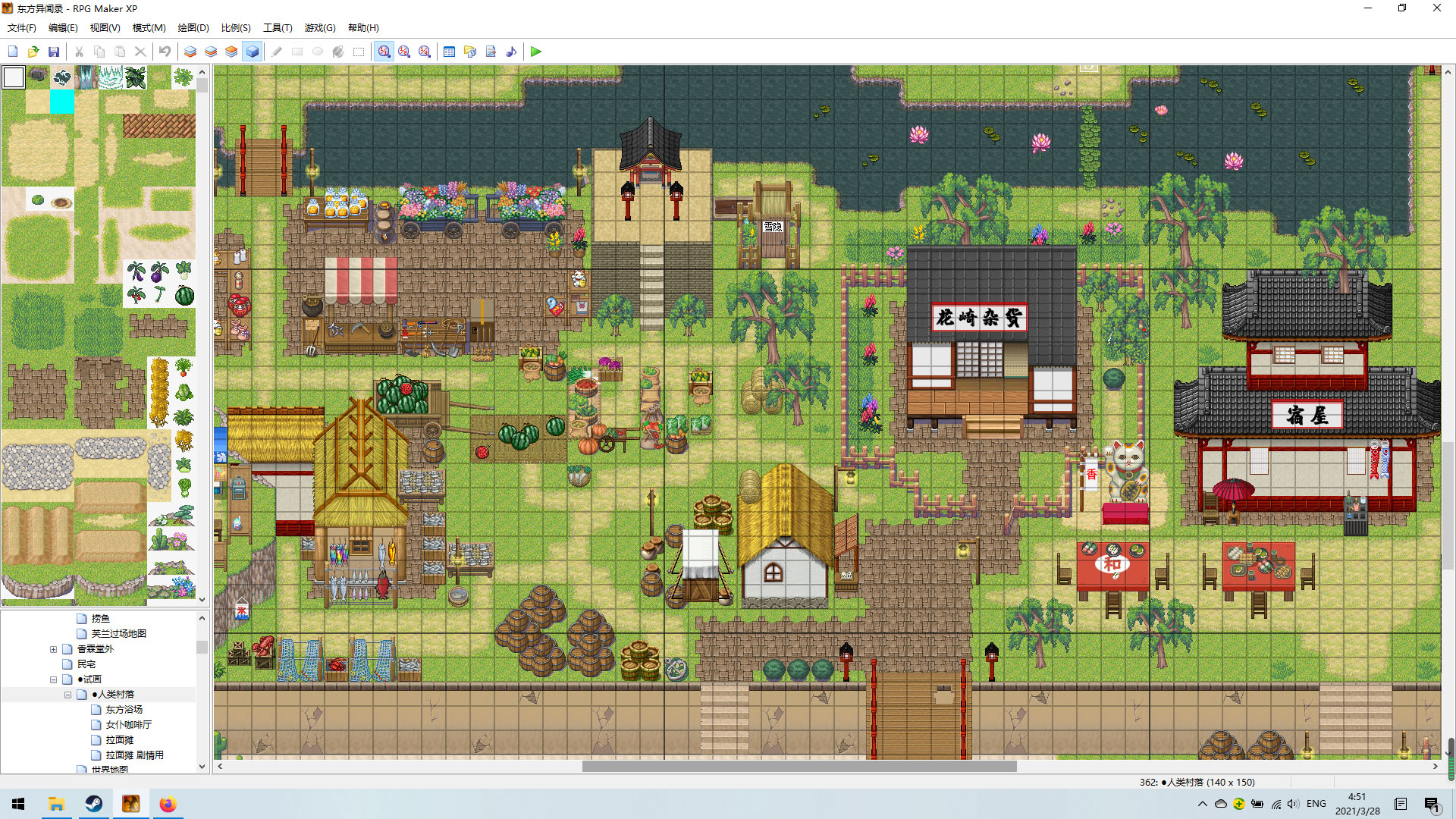Open the Script Editor icon

pyautogui.click(x=491, y=52)
